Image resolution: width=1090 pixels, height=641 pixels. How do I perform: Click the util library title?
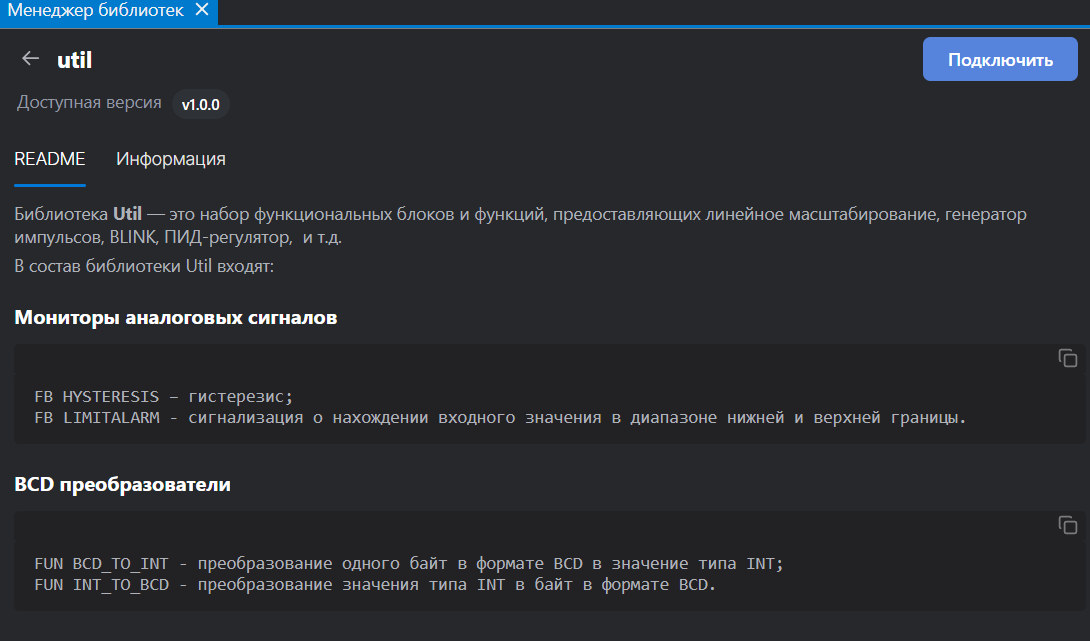(74, 60)
